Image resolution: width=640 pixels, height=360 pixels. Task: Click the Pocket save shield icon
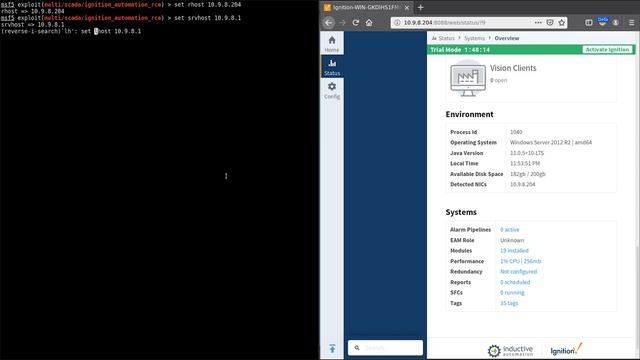click(550, 22)
